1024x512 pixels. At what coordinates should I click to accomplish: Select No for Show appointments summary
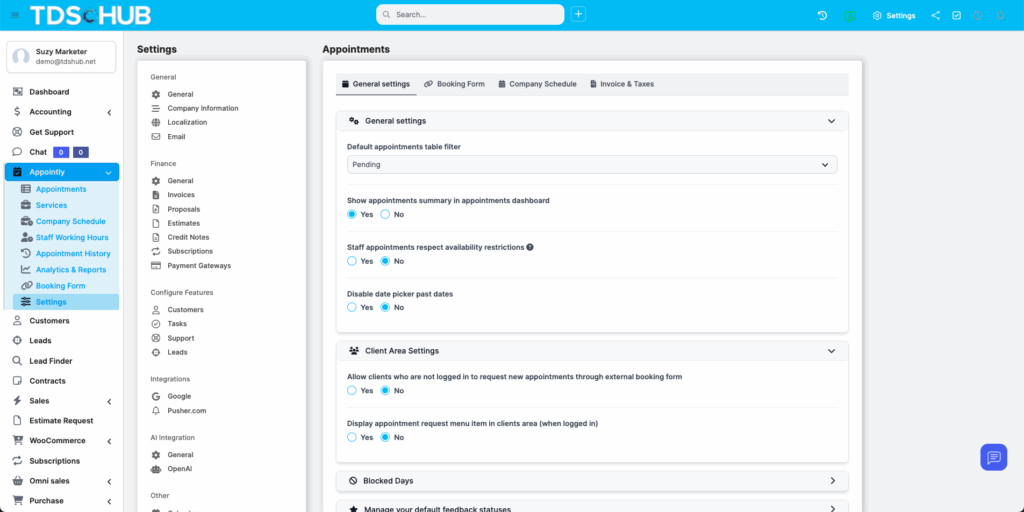coord(385,214)
